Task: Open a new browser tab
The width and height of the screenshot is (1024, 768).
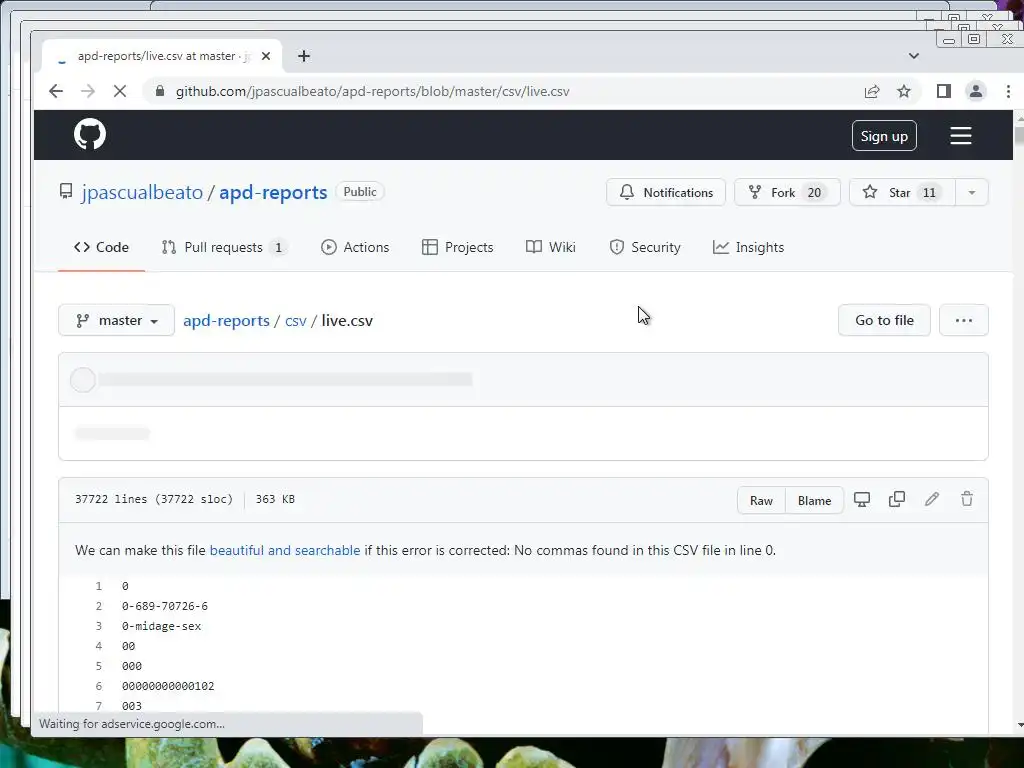Action: click(x=304, y=56)
